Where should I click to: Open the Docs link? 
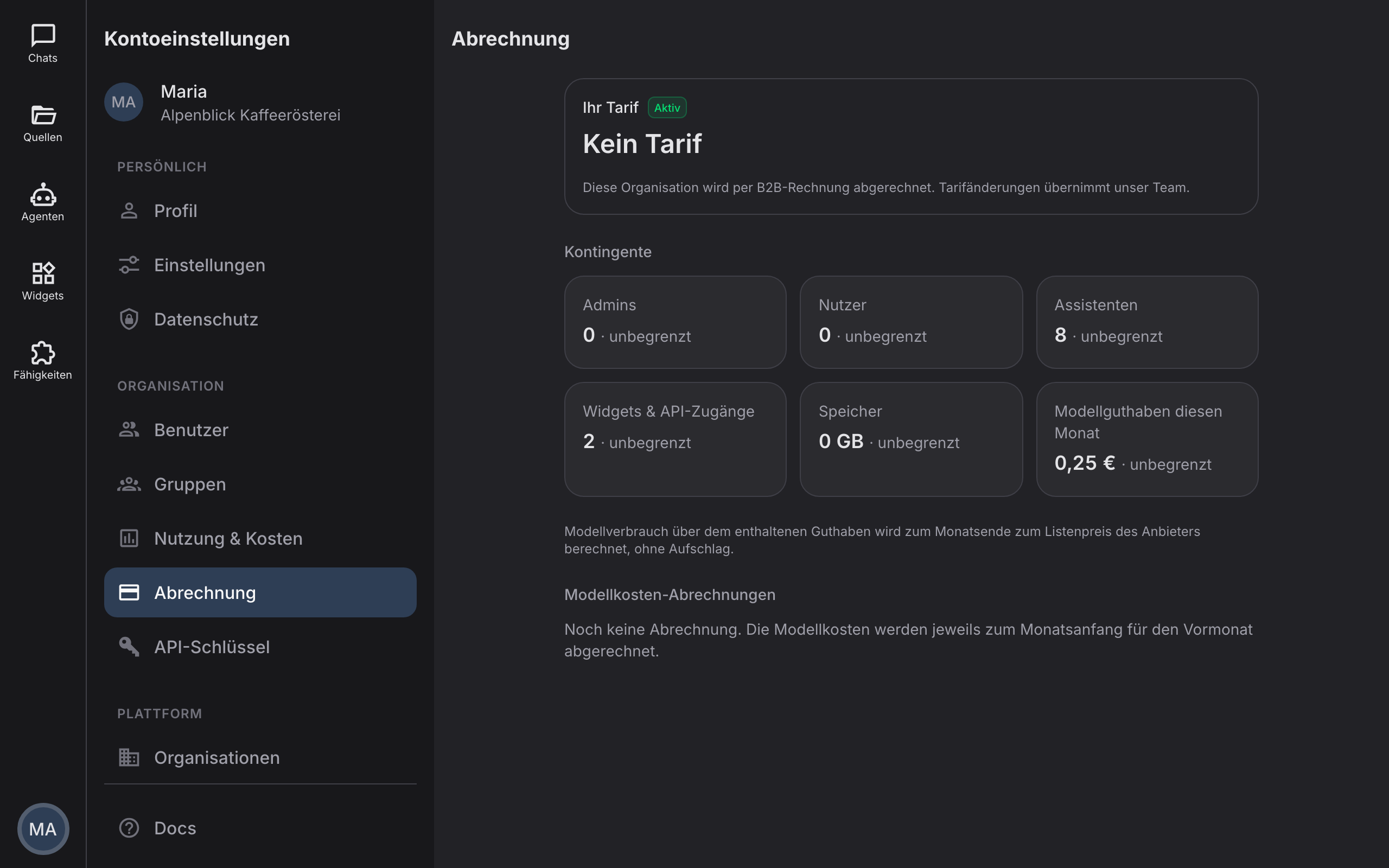click(x=260, y=828)
